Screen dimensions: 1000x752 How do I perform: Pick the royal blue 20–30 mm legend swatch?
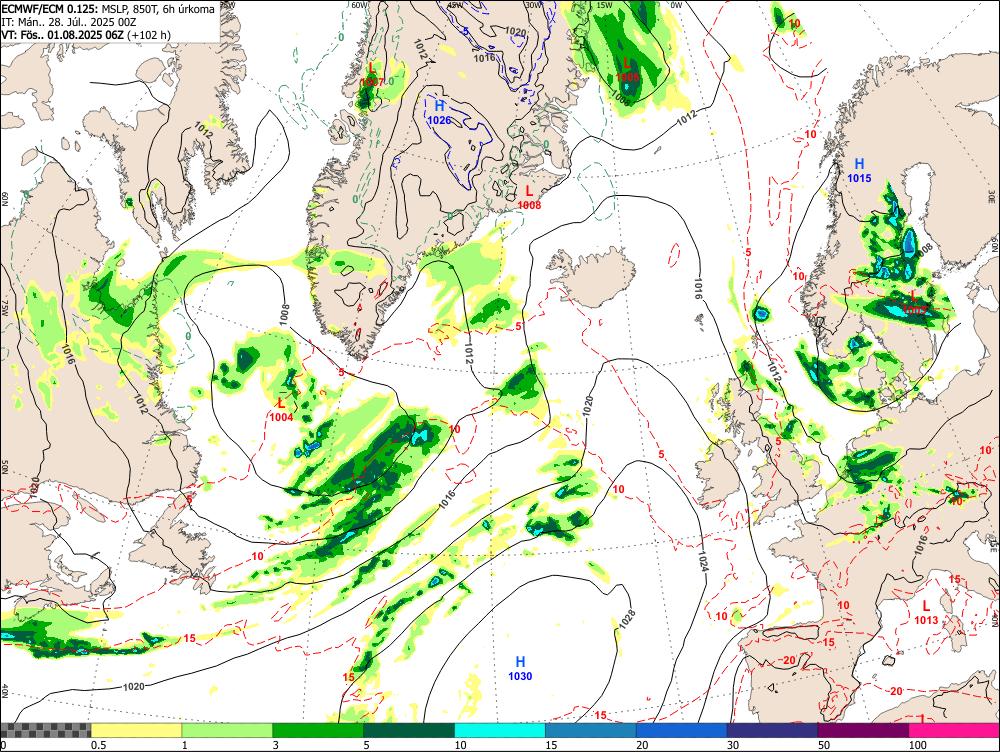682,730
